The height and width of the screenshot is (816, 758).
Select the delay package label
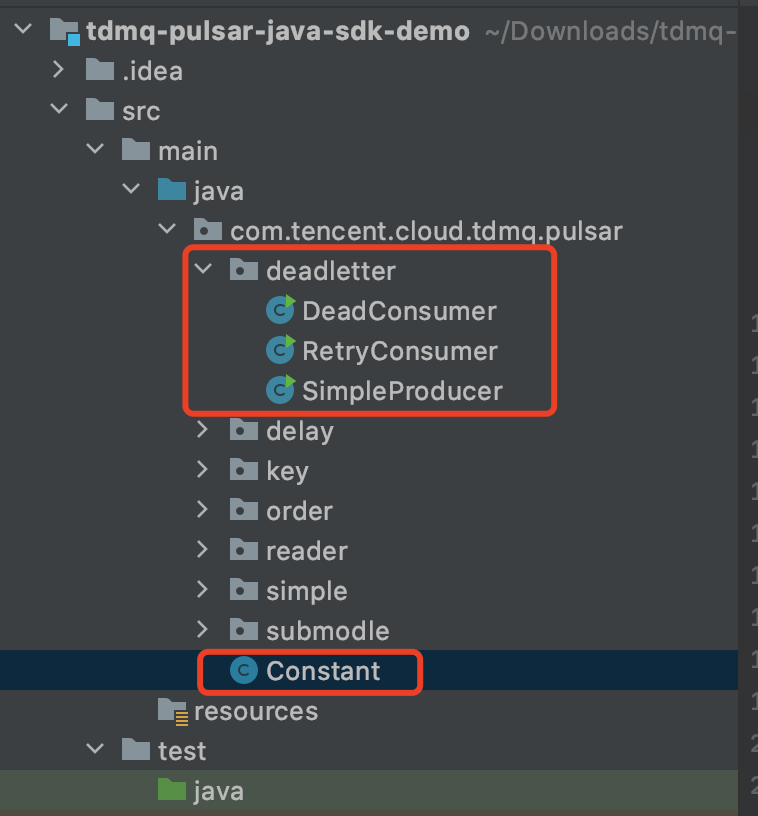(300, 432)
